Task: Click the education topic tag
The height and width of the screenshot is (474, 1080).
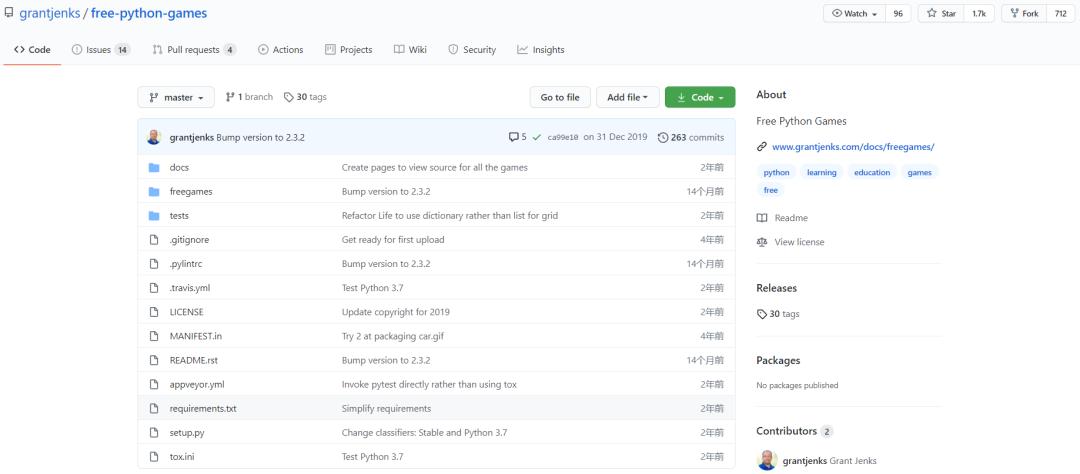Action: click(x=872, y=172)
